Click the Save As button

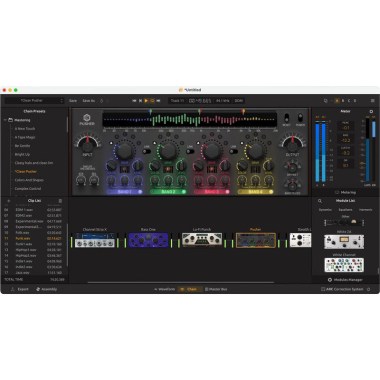pyautogui.click(x=89, y=101)
